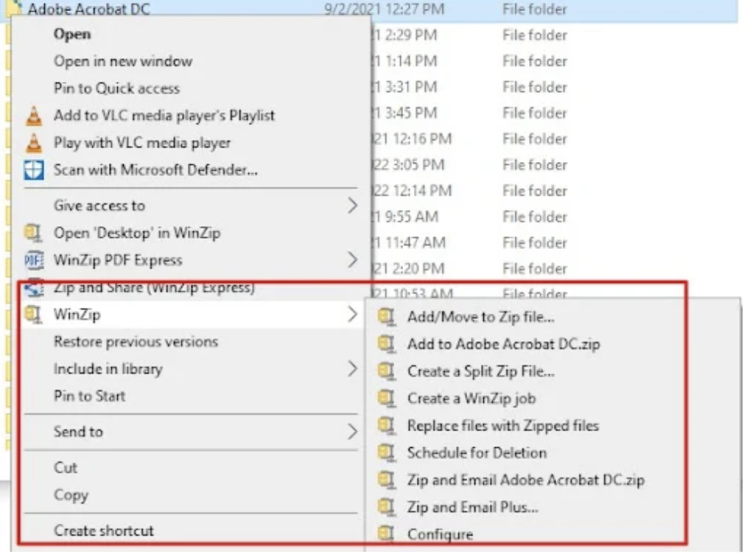750x554 pixels.
Task: Click VLC cone icon beside Add to Playlist
Action: [34, 116]
